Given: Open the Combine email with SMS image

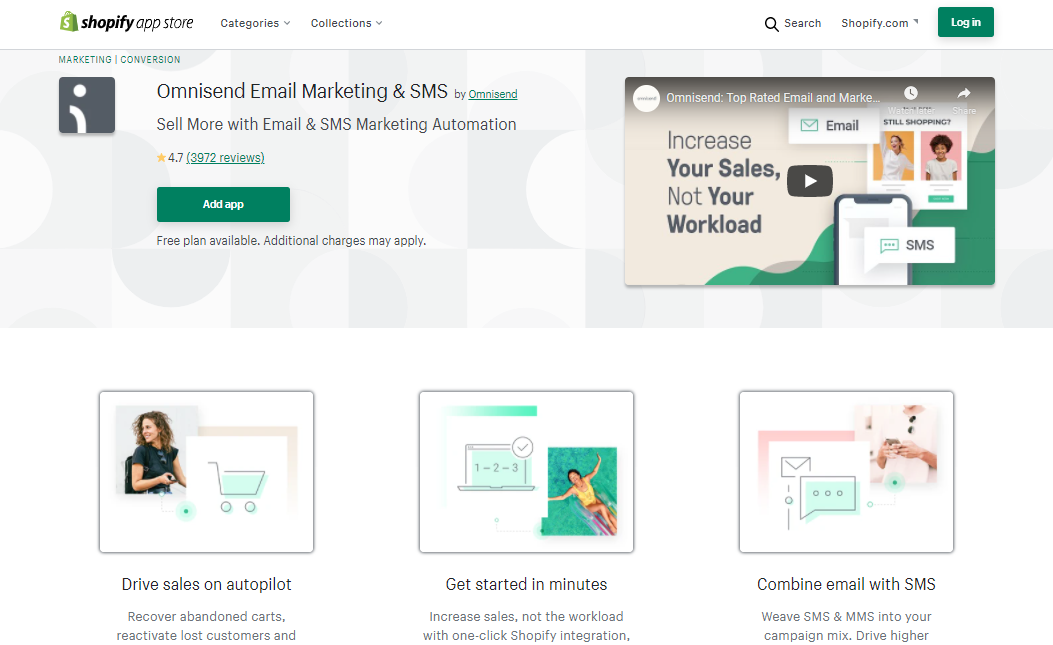Looking at the screenshot, I should [846, 472].
